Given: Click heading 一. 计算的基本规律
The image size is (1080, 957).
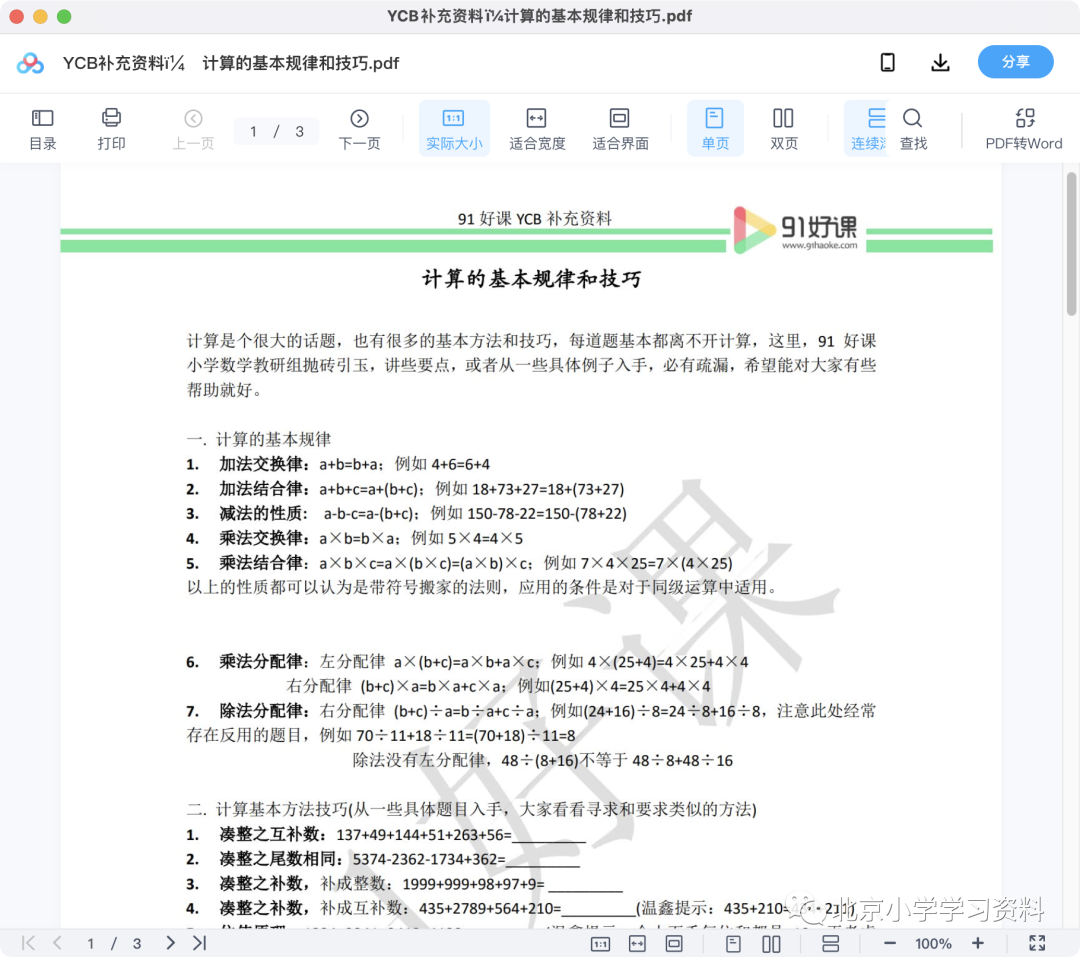Looking at the screenshot, I should [x=259, y=440].
